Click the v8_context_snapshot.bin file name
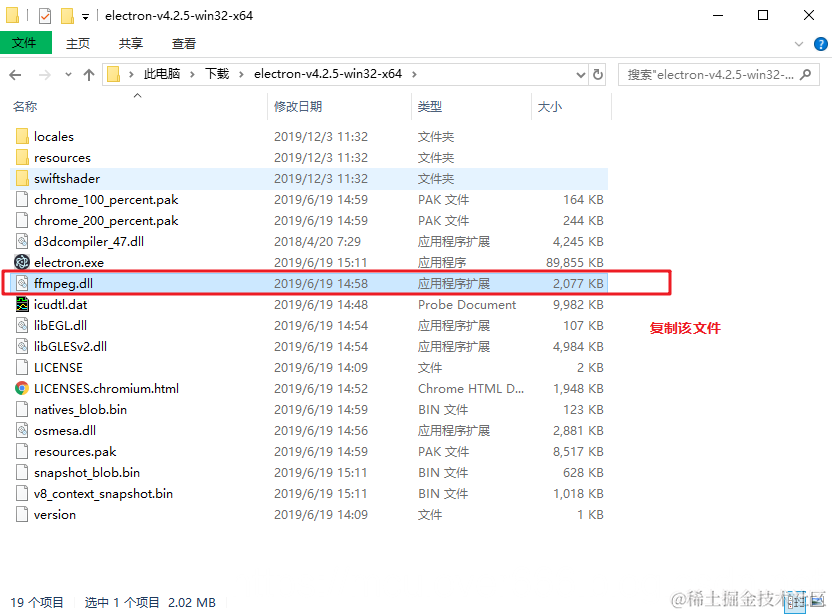Image resolution: width=833 pixels, height=615 pixels. [103, 494]
